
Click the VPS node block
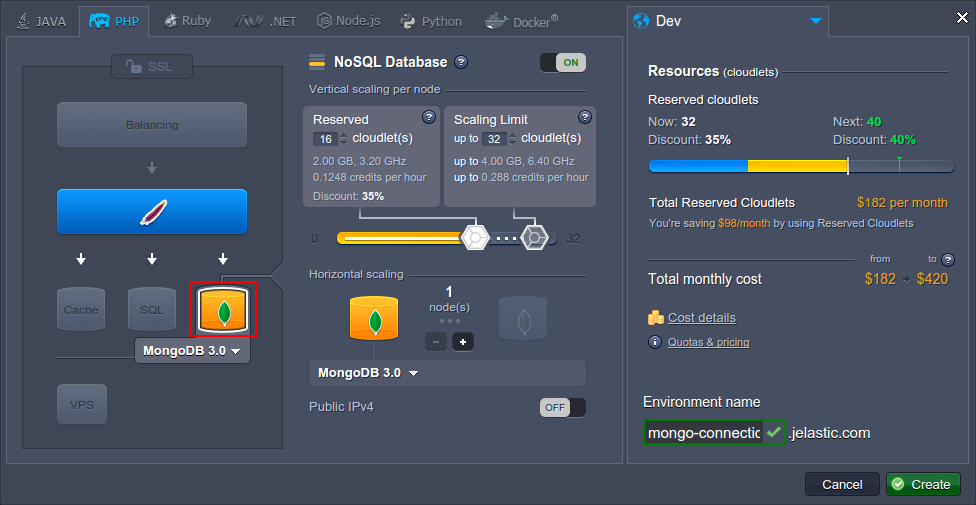[x=82, y=404]
